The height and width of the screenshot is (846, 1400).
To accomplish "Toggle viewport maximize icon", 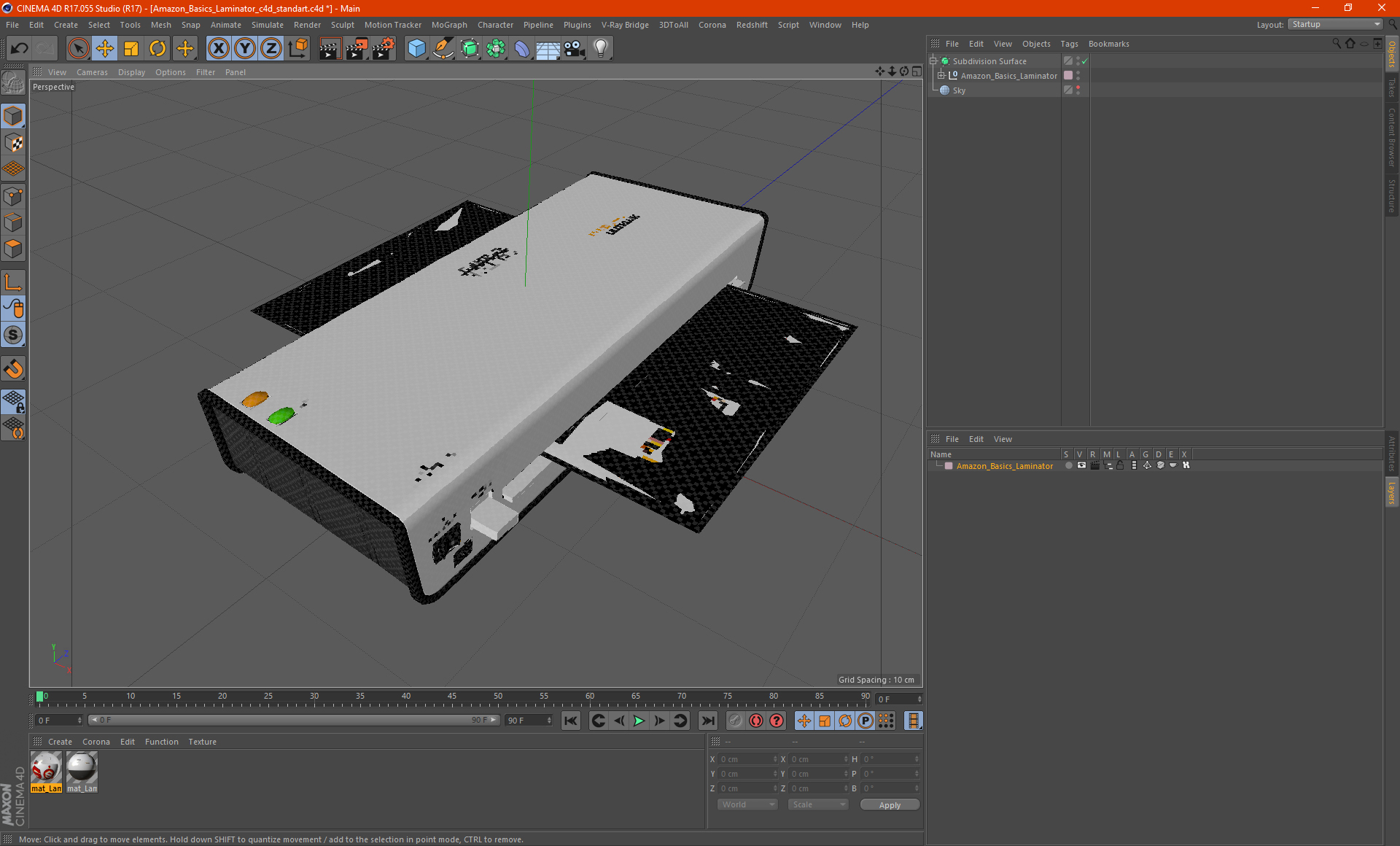I will pyautogui.click(x=917, y=71).
